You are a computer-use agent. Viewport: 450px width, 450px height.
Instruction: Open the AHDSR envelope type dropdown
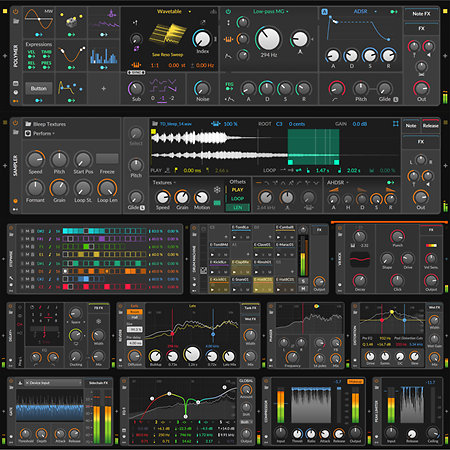click(x=337, y=183)
